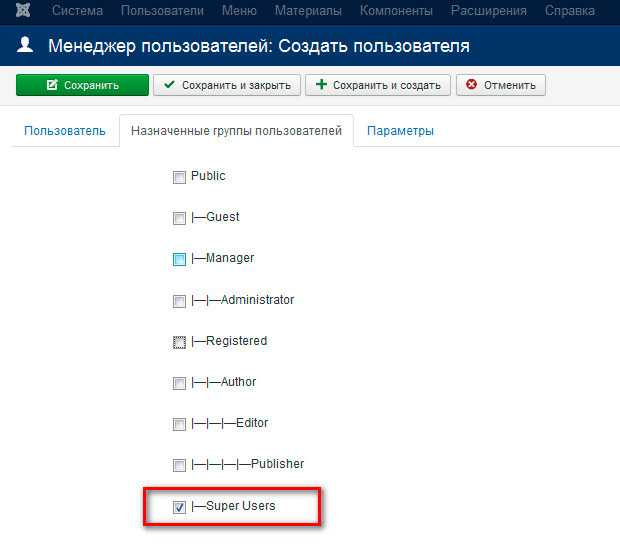Screen dimensions: 620x549
Task: Open the Система menu
Action: tap(78, 10)
